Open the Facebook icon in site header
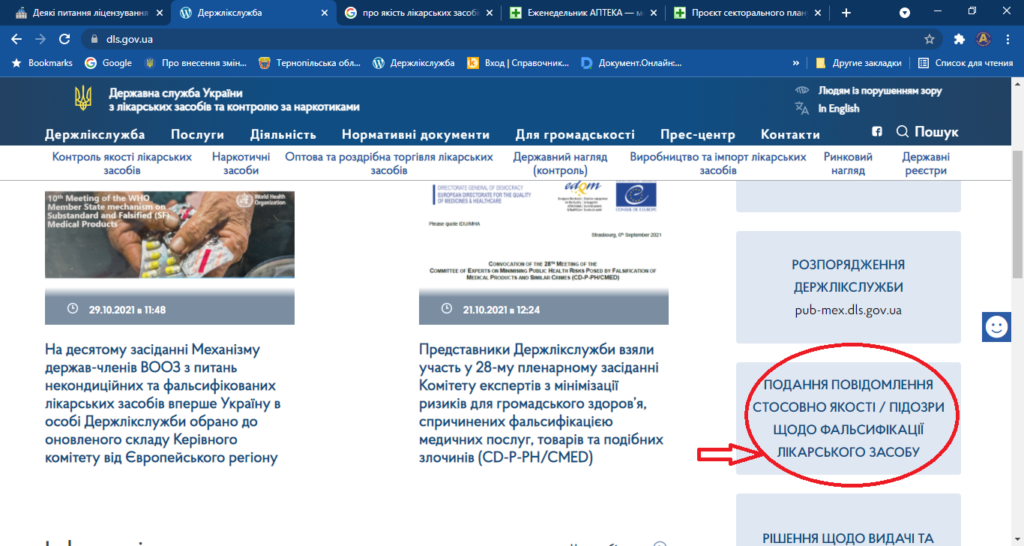Image resolution: width=1024 pixels, height=546 pixels. click(x=876, y=132)
